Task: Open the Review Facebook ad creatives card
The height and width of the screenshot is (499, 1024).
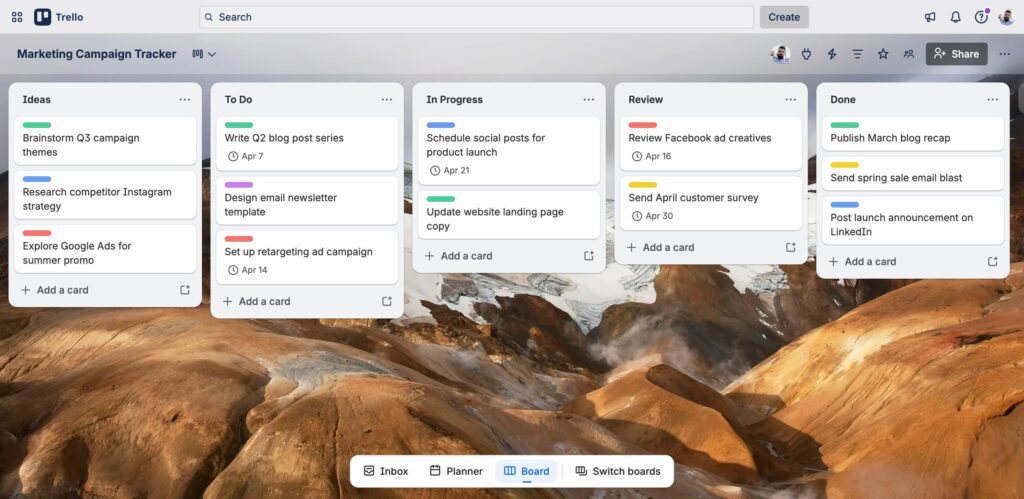Action: tap(711, 144)
